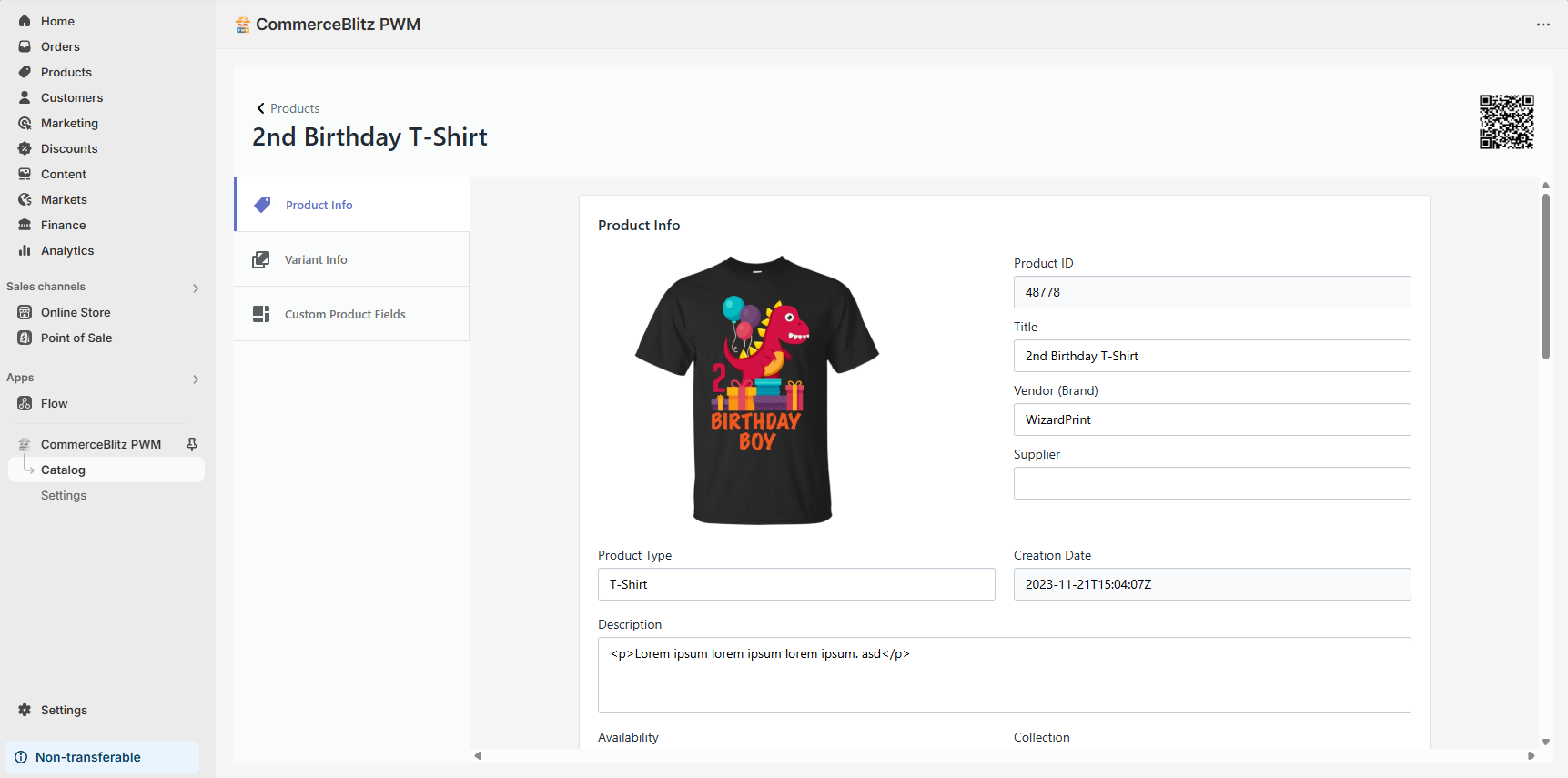Image resolution: width=1568 pixels, height=778 pixels.
Task: Click the CommerceBlitz PWM sidebar app icon
Action: coord(25,444)
